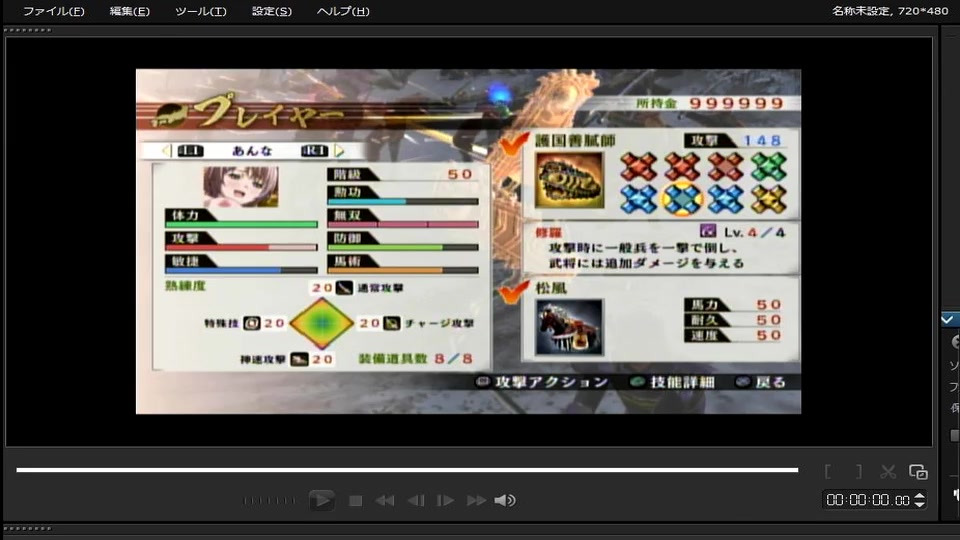960x540 pixels.
Task: Open the 設定(S) menu
Action: click(271, 11)
